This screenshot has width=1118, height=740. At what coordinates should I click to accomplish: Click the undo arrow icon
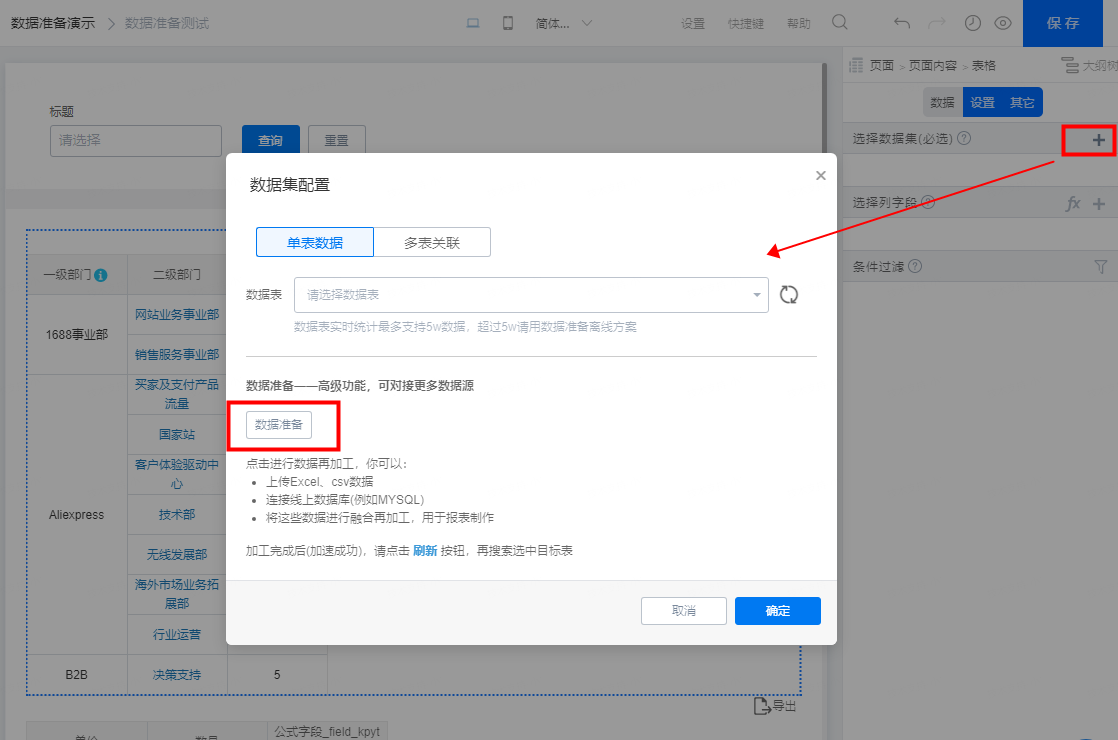point(902,23)
